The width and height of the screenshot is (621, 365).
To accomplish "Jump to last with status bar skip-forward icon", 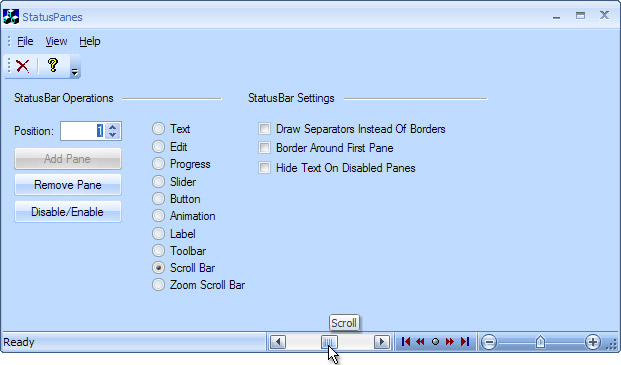I will [465, 342].
